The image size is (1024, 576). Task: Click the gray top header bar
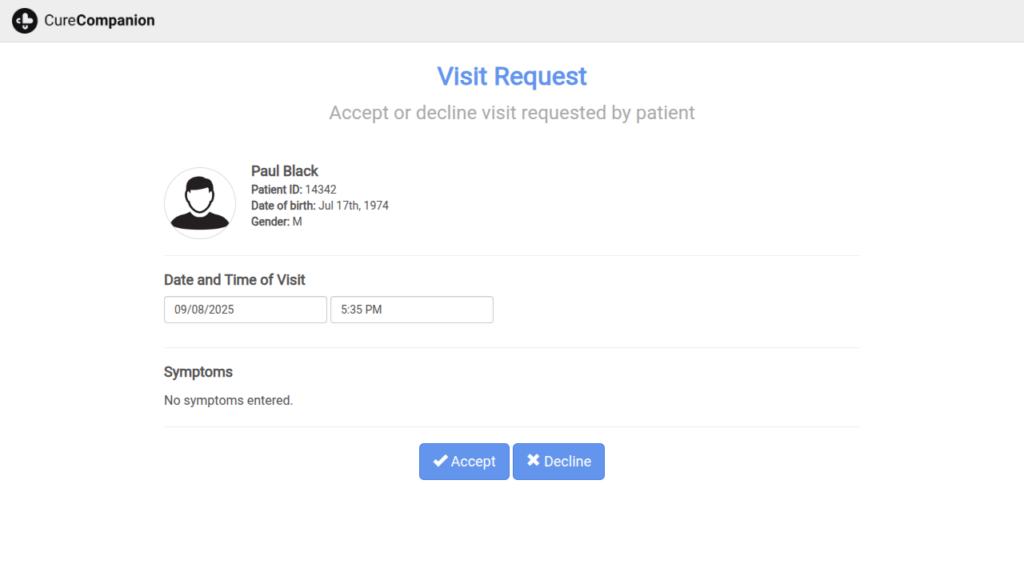point(600,20)
